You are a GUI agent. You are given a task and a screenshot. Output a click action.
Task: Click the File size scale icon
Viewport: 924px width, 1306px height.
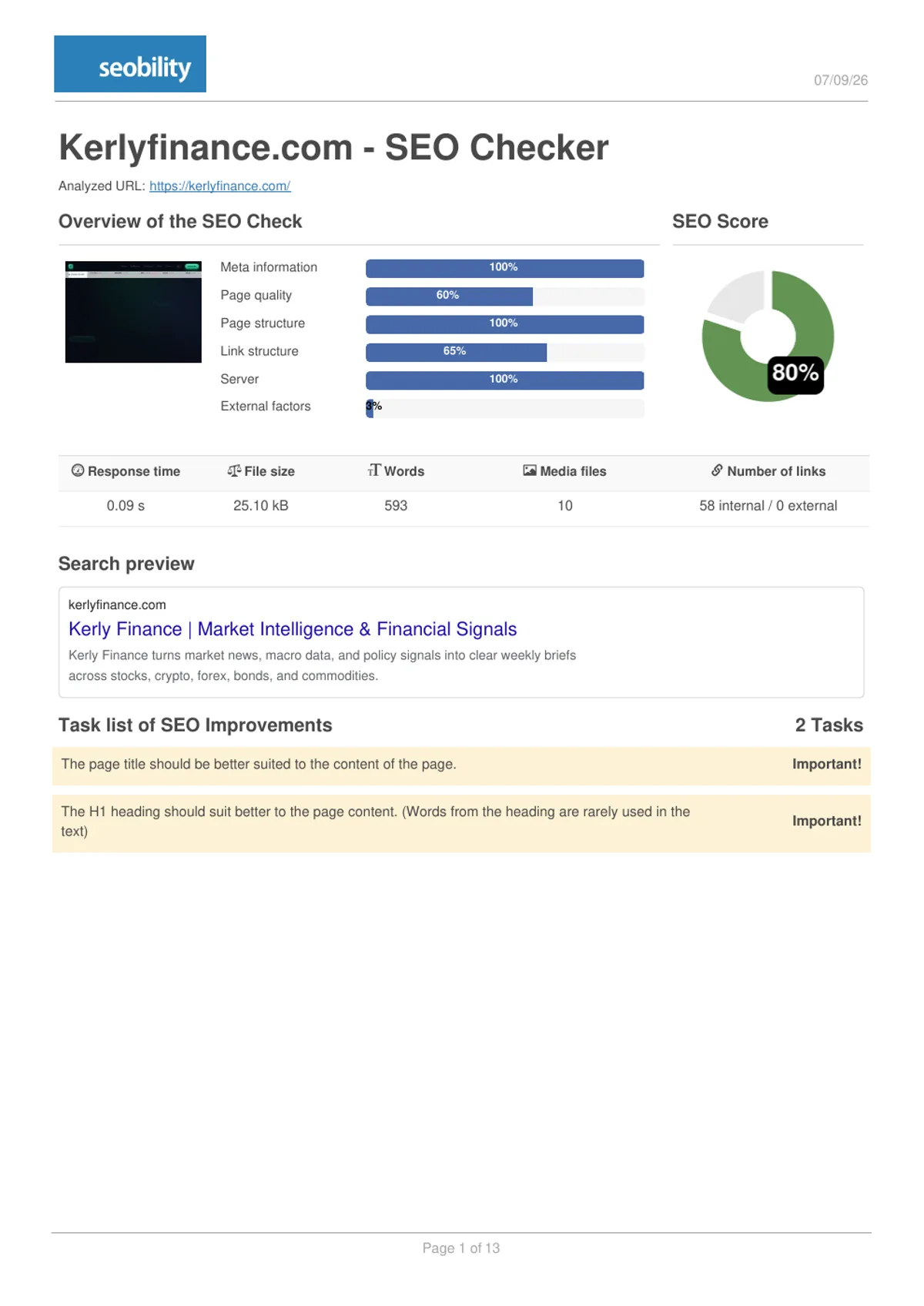coord(234,470)
